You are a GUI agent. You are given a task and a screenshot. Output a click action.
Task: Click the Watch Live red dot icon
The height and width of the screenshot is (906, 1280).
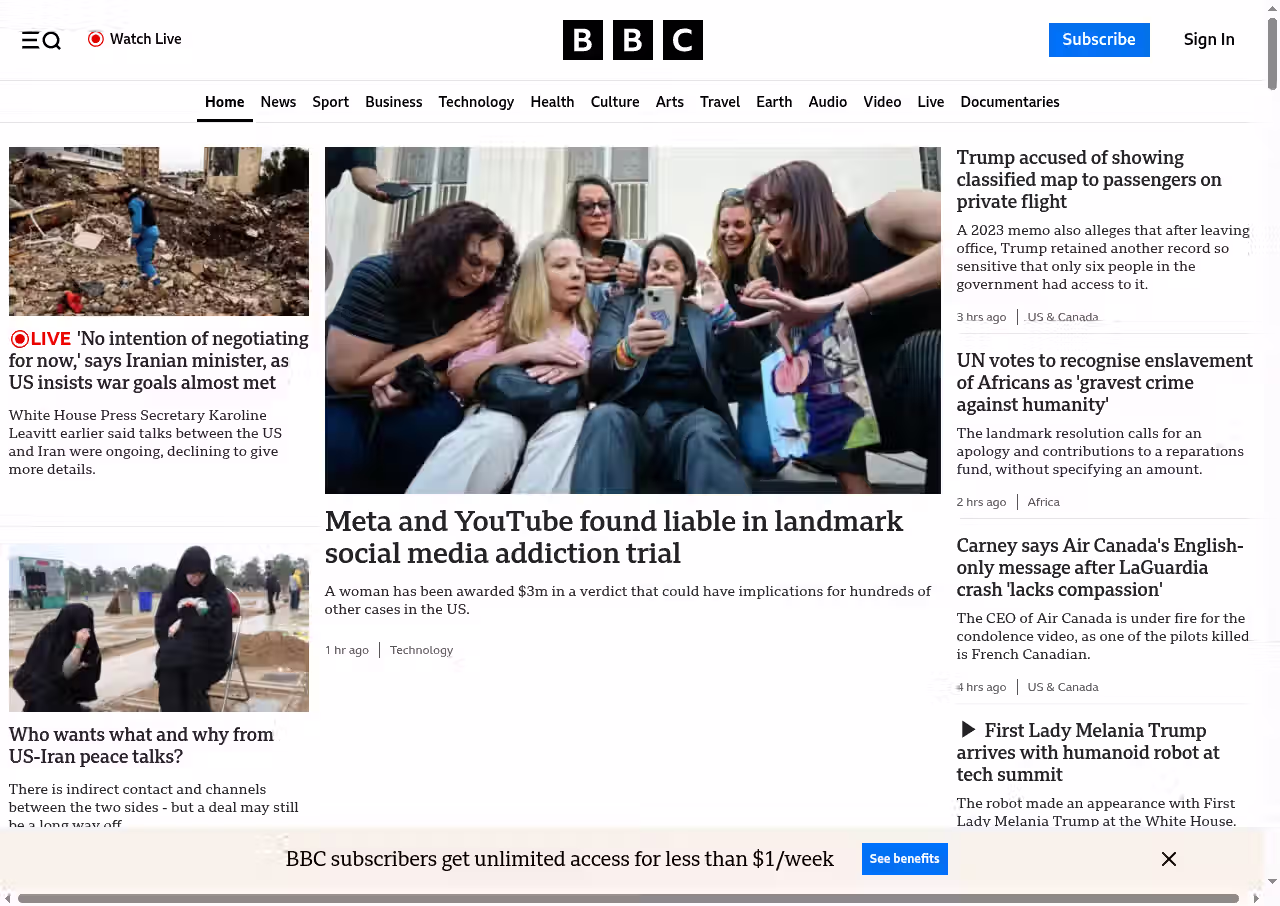(x=96, y=39)
